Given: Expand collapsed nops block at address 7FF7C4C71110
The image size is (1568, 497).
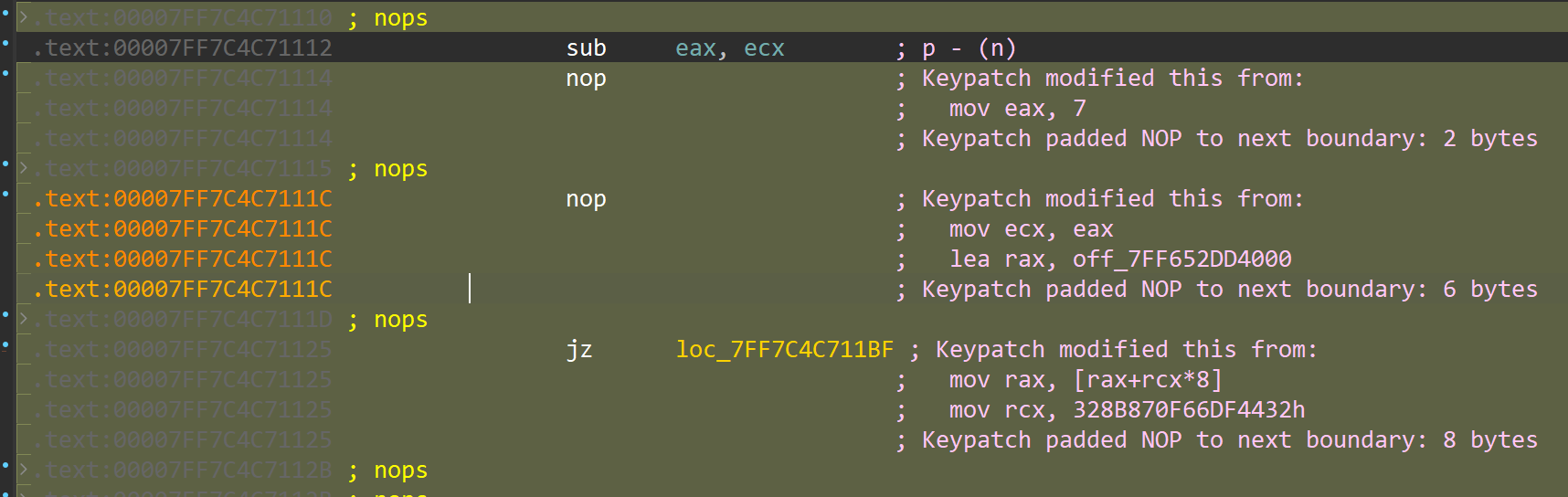Looking at the screenshot, I should coord(24,17).
